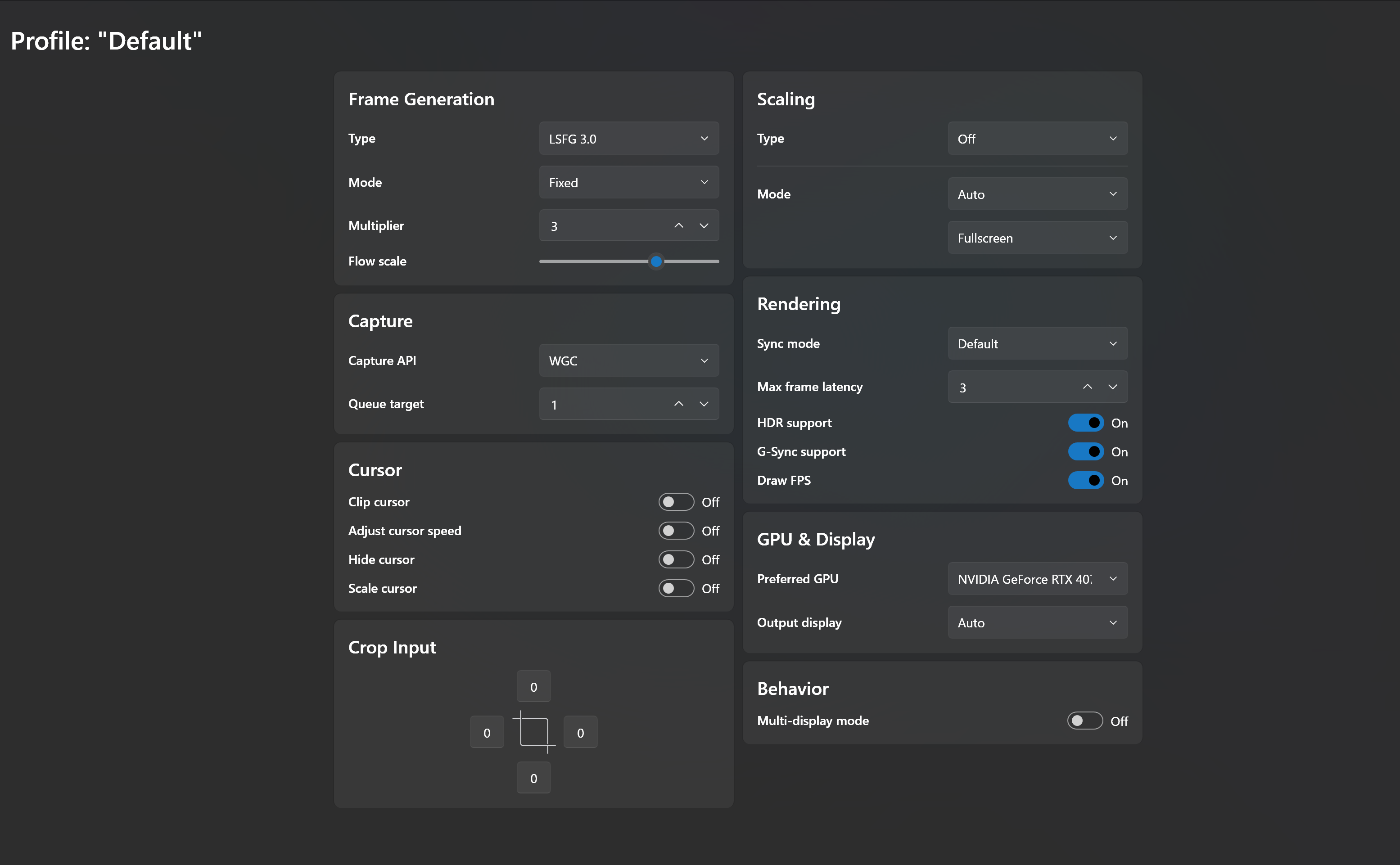Toggle Clip cursor switch
1400x865 pixels.
point(676,502)
